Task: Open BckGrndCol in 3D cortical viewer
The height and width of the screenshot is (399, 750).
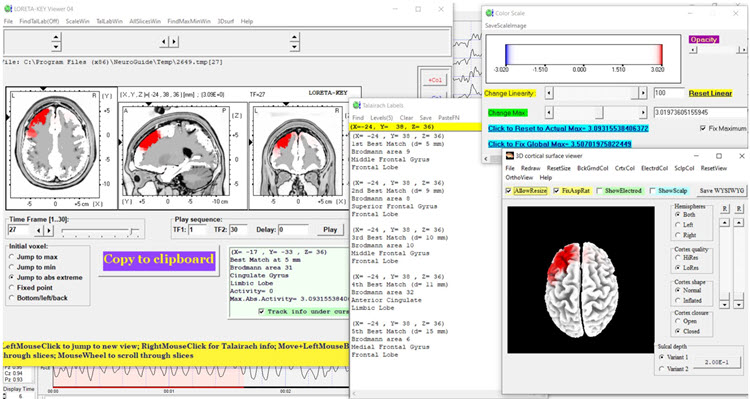Action: (593, 168)
